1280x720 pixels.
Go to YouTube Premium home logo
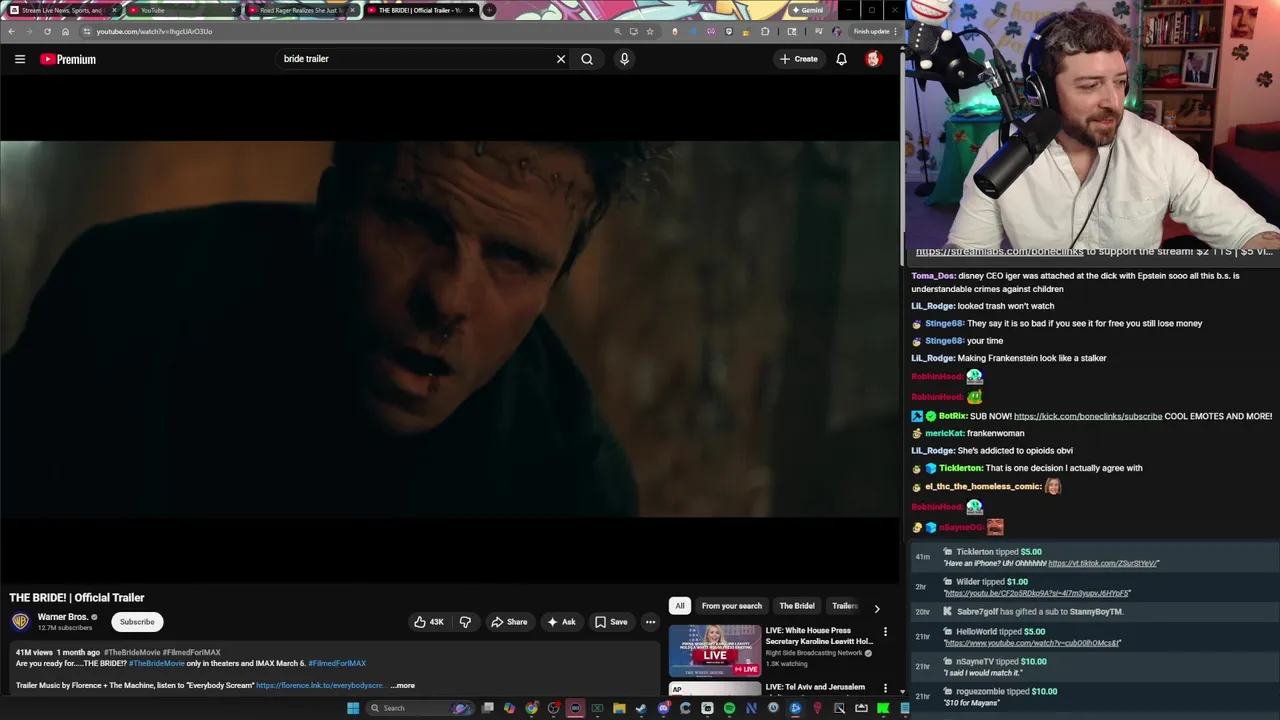(x=68, y=59)
